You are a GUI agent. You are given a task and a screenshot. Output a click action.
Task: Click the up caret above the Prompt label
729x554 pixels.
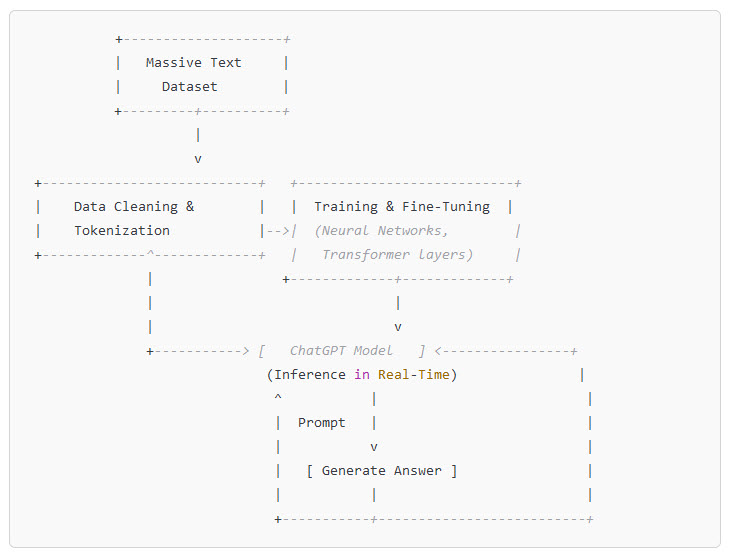[x=278, y=398]
